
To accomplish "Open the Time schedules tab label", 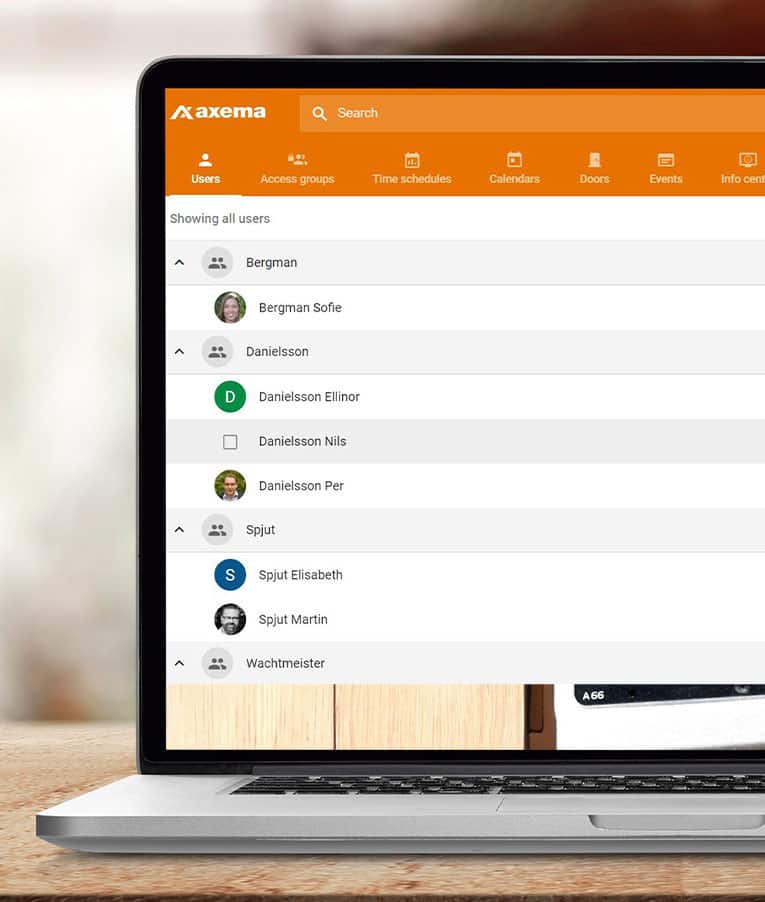I will click(412, 179).
